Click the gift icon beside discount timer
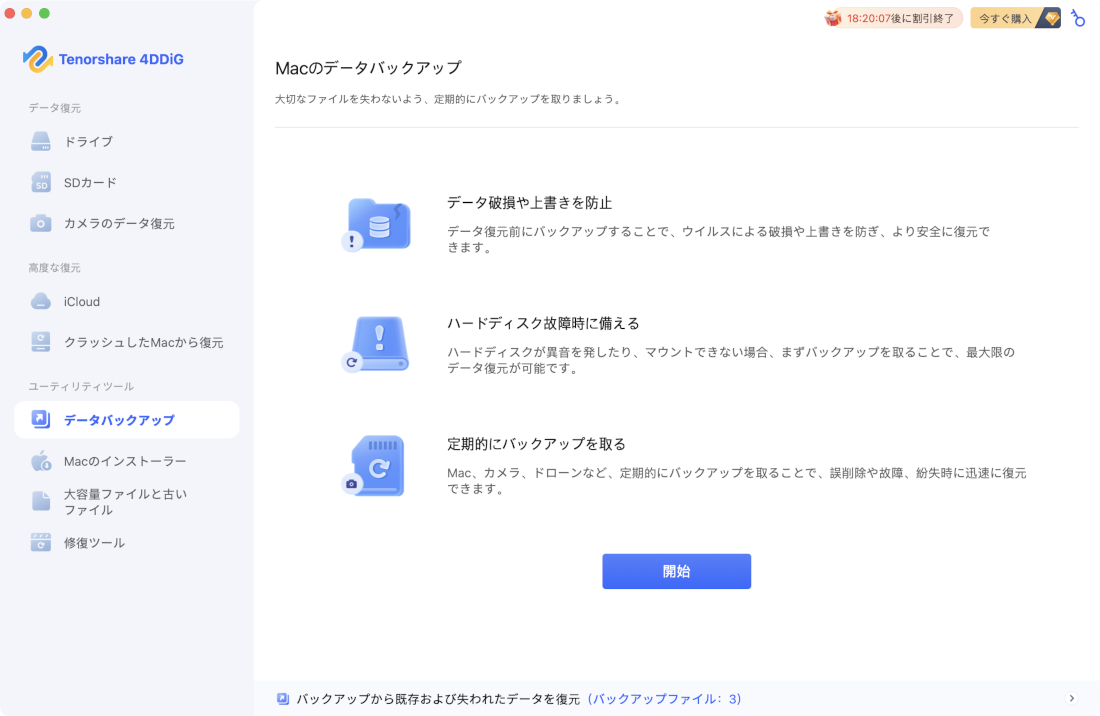The image size is (1100, 716). (x=833, y=18)
